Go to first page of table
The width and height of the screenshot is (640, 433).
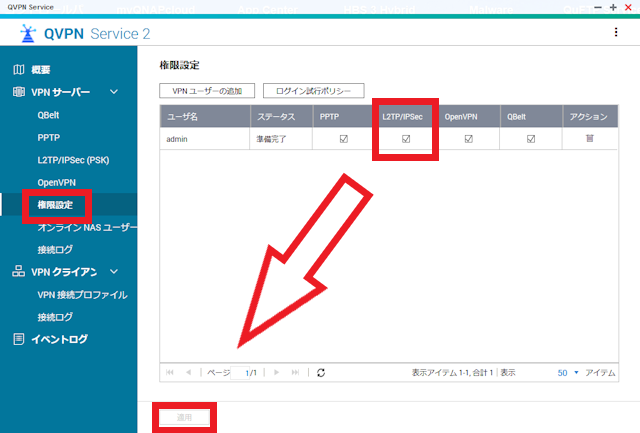point(170,372)
